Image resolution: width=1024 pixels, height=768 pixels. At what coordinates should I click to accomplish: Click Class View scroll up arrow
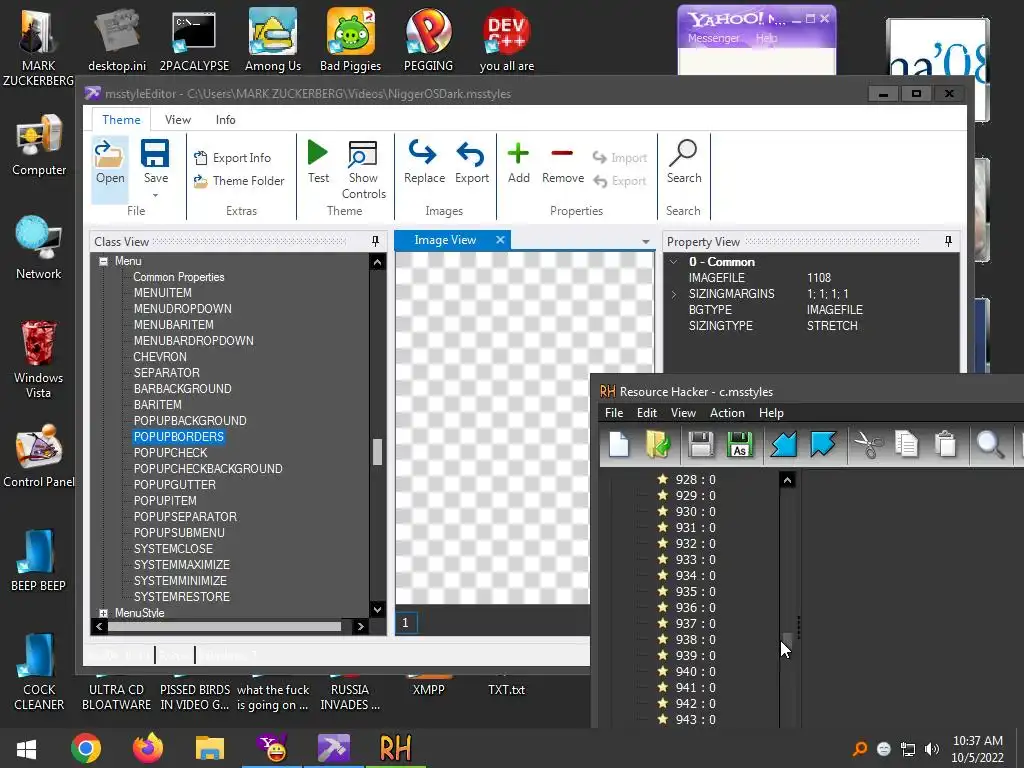point(377,263)
